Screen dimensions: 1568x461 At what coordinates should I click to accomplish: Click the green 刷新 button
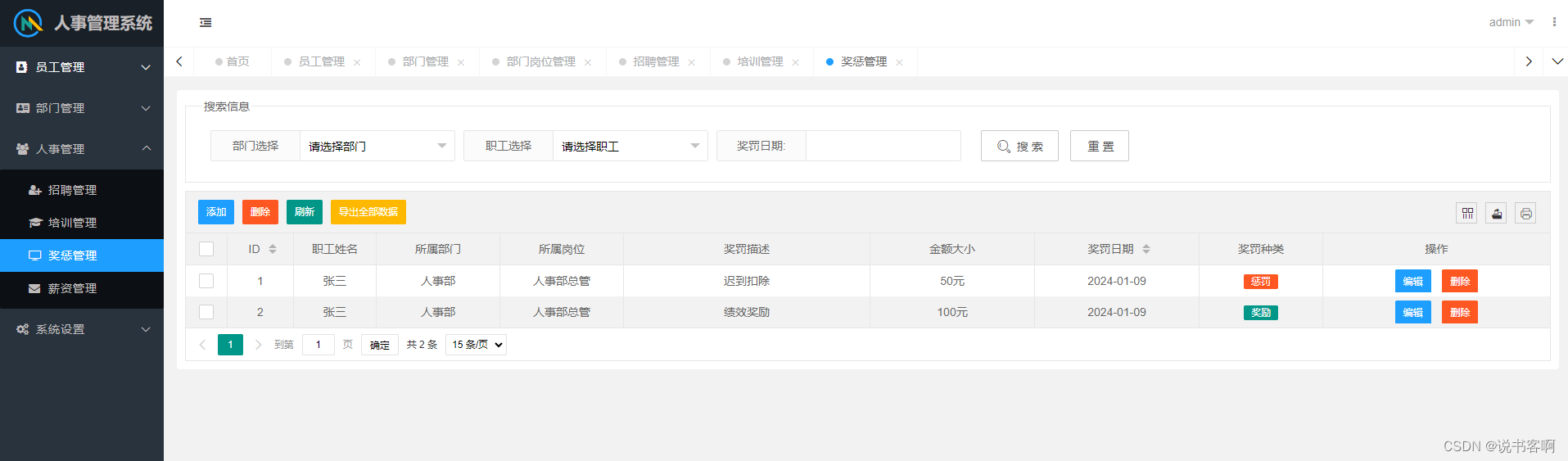click(x=305, y=212)
